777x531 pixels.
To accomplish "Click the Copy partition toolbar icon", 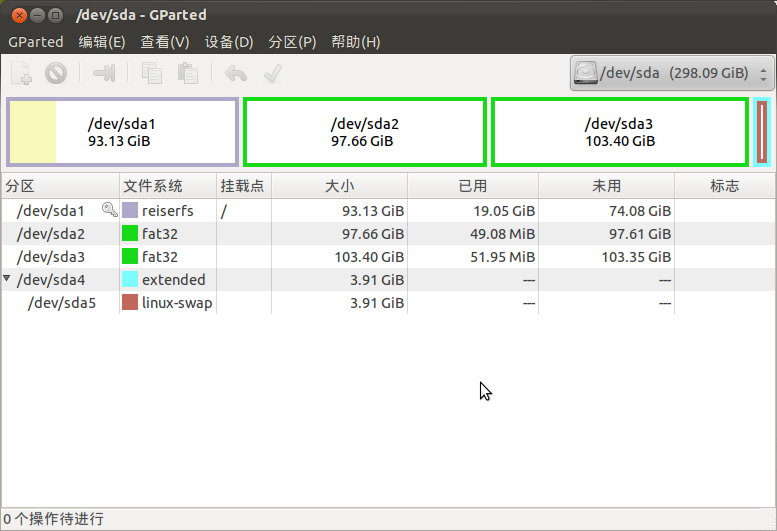I will 152,73.
